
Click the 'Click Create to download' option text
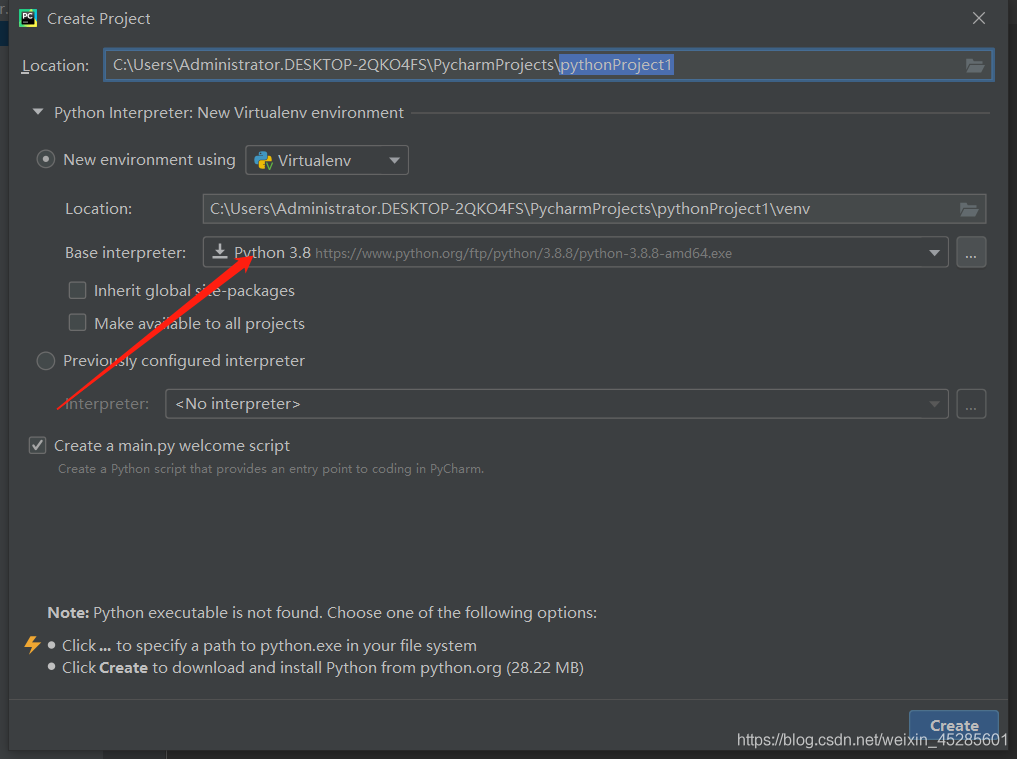point(323,668)
